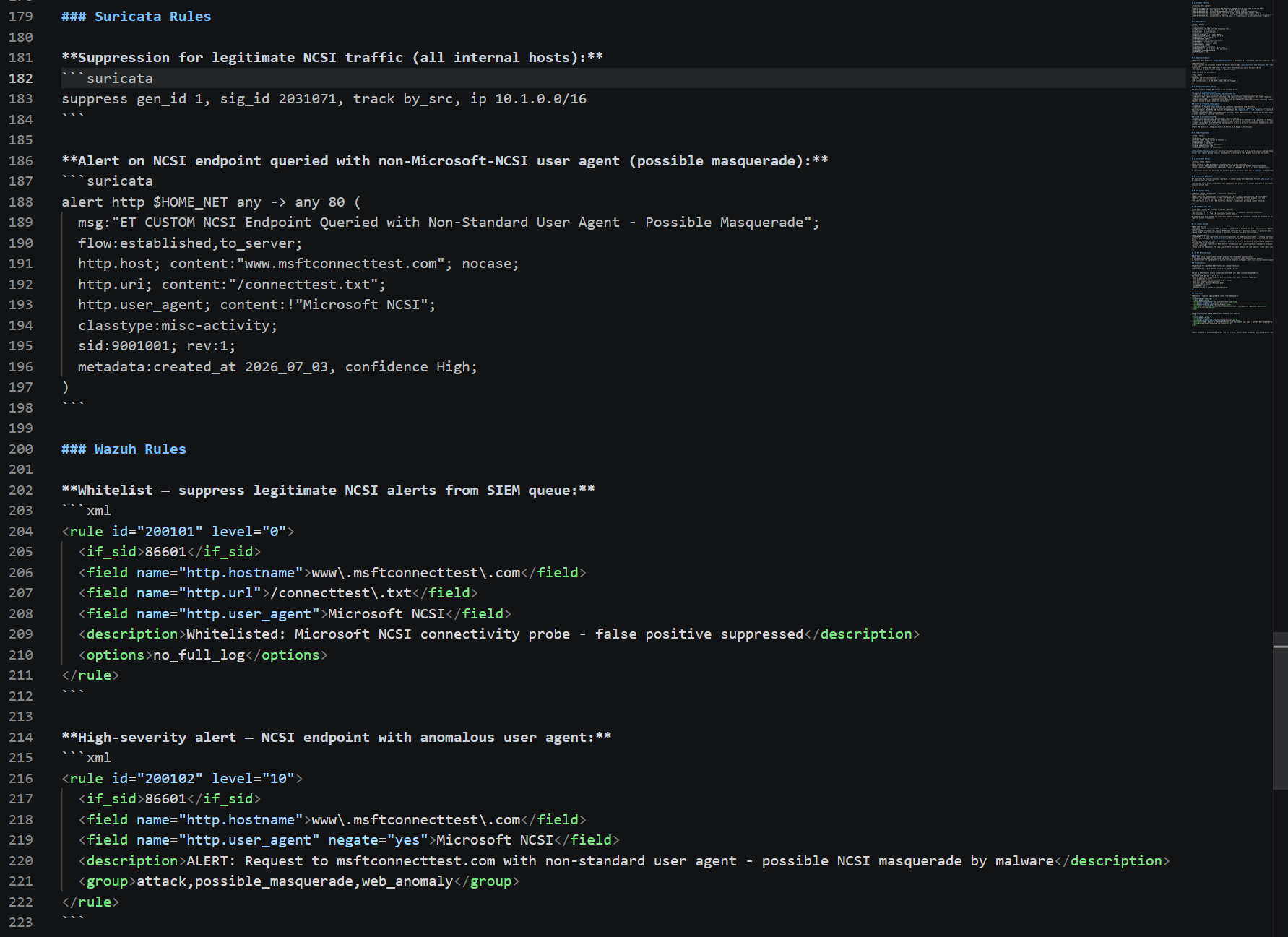
Task: Select line number 204 in the gutter
Action: [21, 532]
